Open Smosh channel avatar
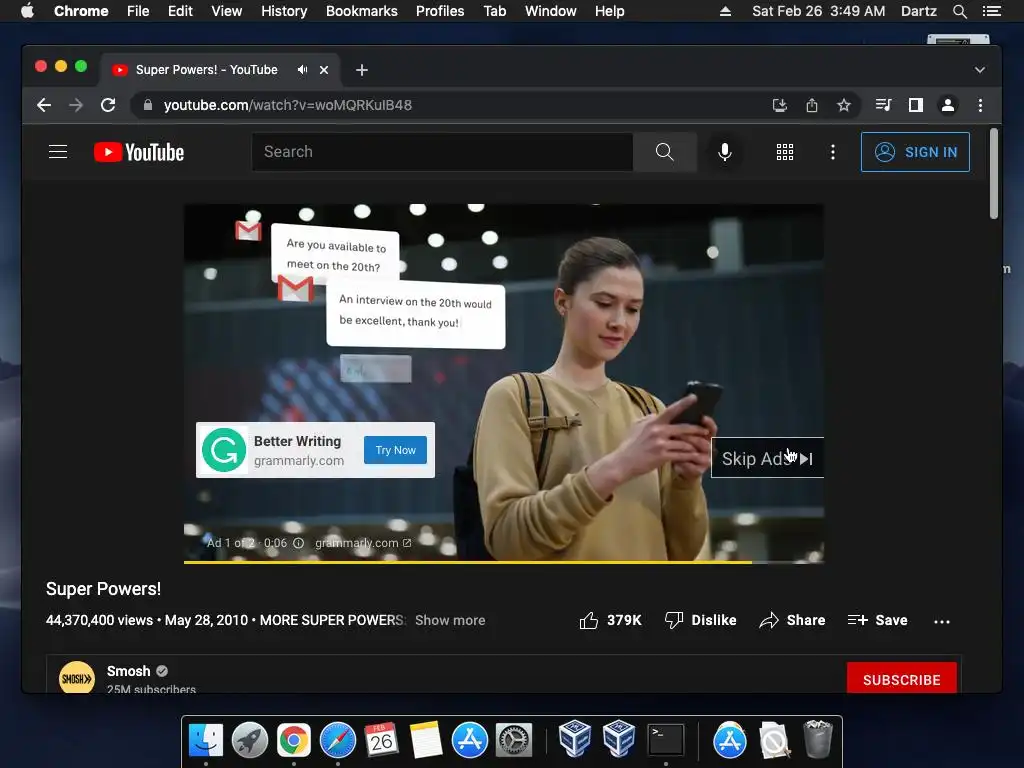 pos(76,679)
